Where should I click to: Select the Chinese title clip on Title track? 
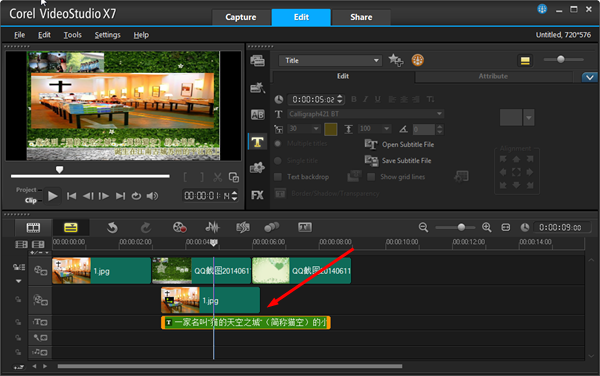pyautogui.click(x=246, y=322)
